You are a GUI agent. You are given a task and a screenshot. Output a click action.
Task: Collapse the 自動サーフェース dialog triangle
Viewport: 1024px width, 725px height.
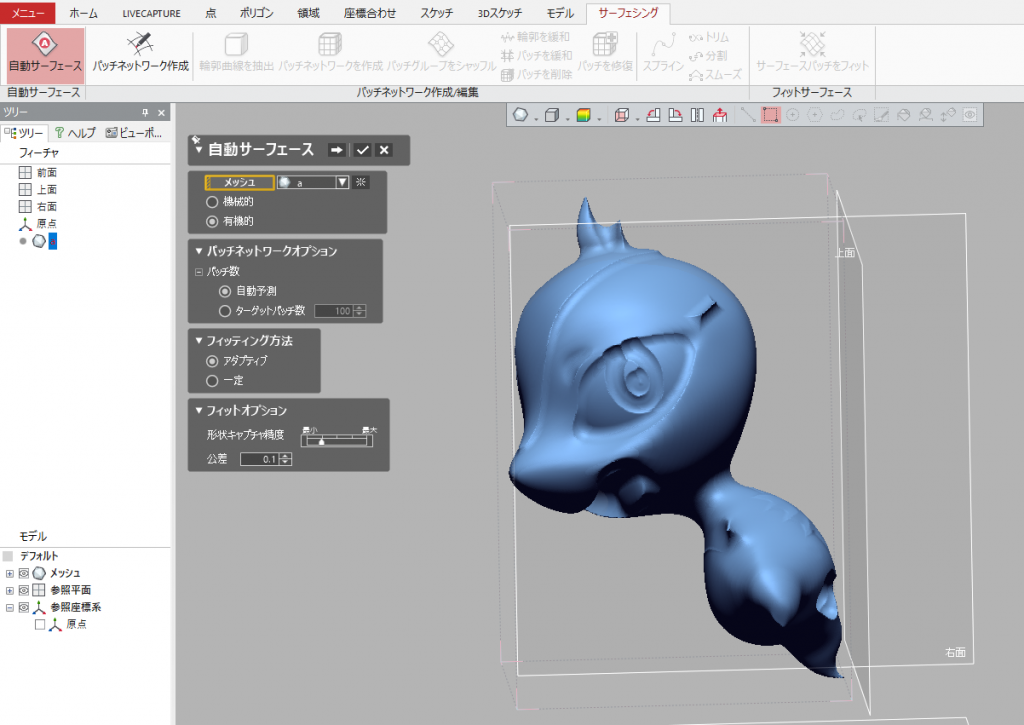point(199,150)
